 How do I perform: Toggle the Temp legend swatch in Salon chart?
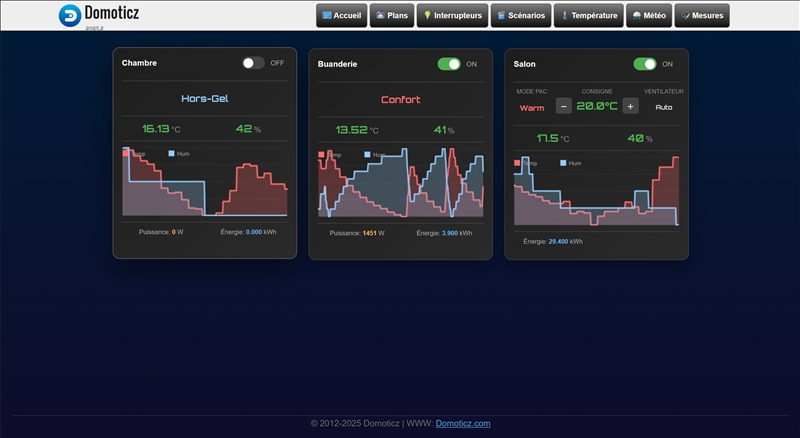[x=517, y=163]
